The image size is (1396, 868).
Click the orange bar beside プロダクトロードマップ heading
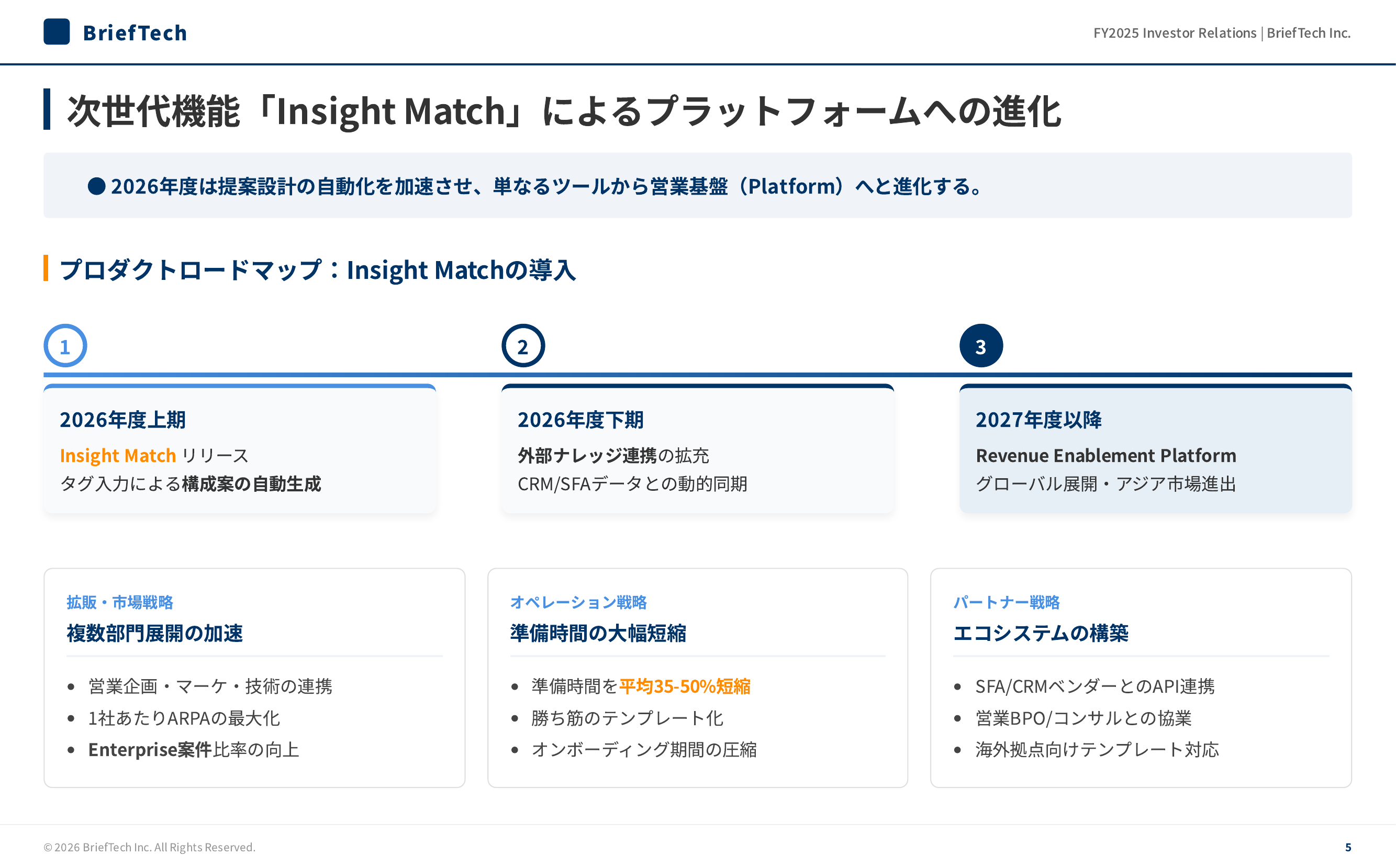[46, 268]
